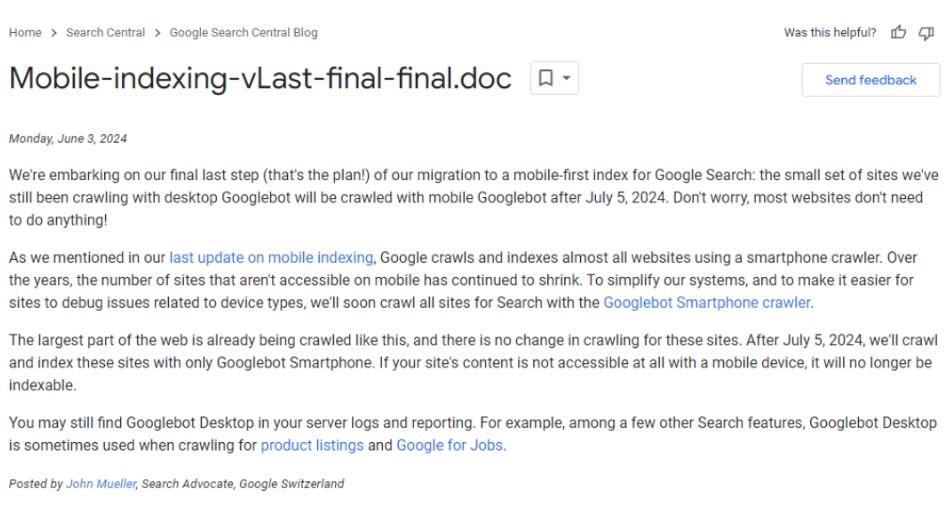Follow the product listings link
951x520 pixels.
pos(312,445)
